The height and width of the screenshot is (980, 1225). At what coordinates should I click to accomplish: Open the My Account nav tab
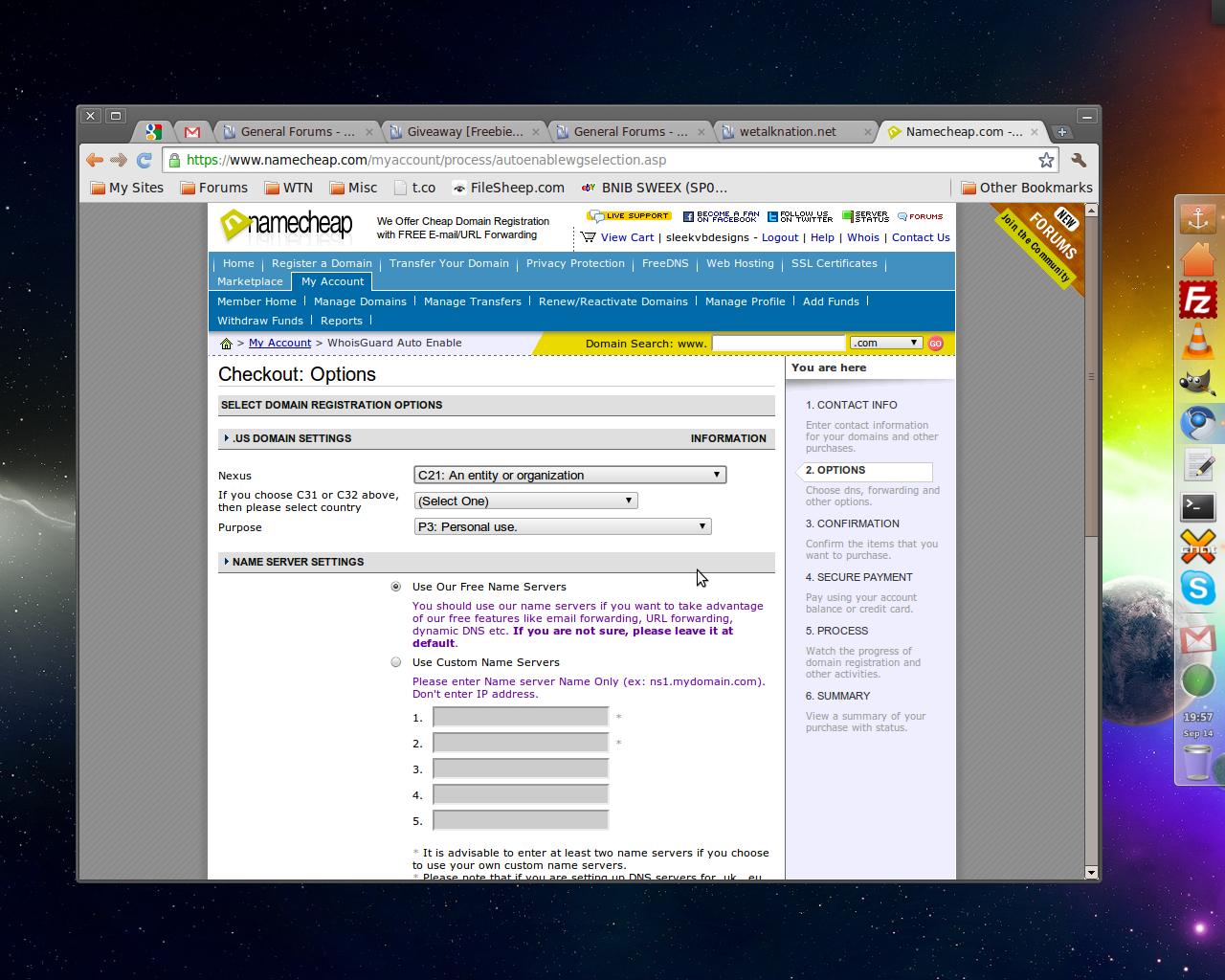tap(332, 281)
